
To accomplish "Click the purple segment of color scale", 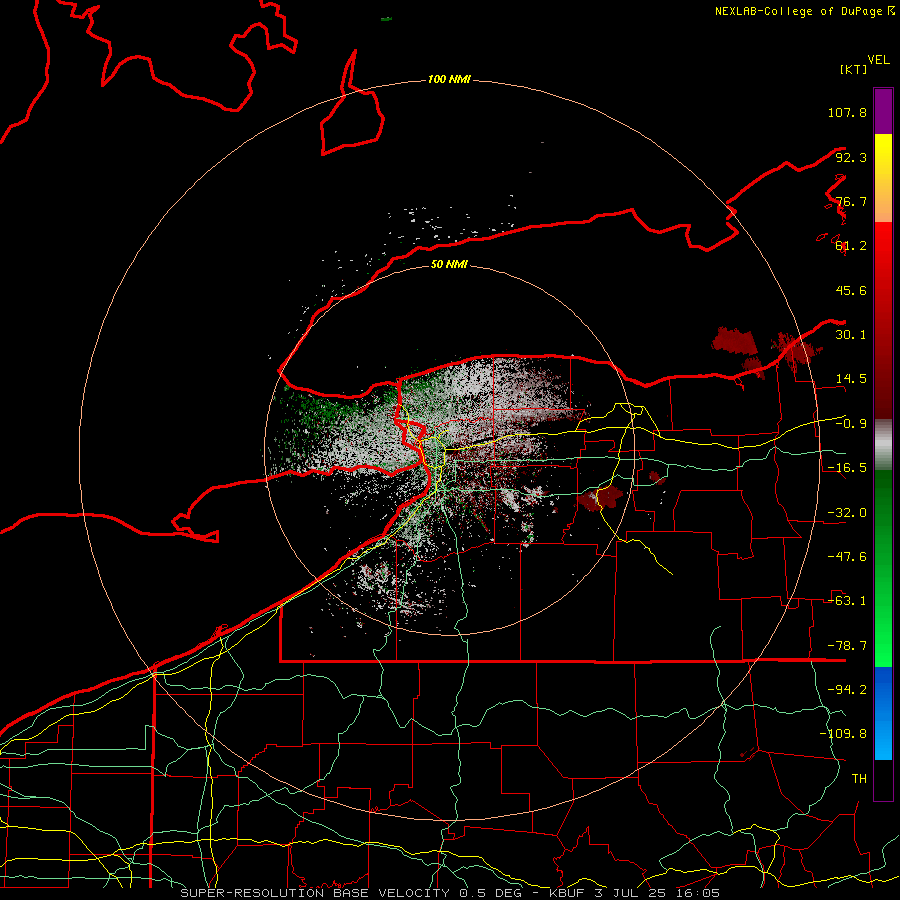I will point(883,111).
